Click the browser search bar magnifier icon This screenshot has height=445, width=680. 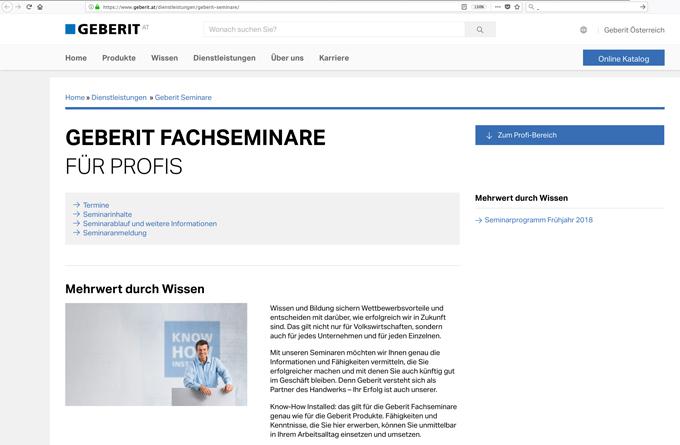click(x=531, y=7)
